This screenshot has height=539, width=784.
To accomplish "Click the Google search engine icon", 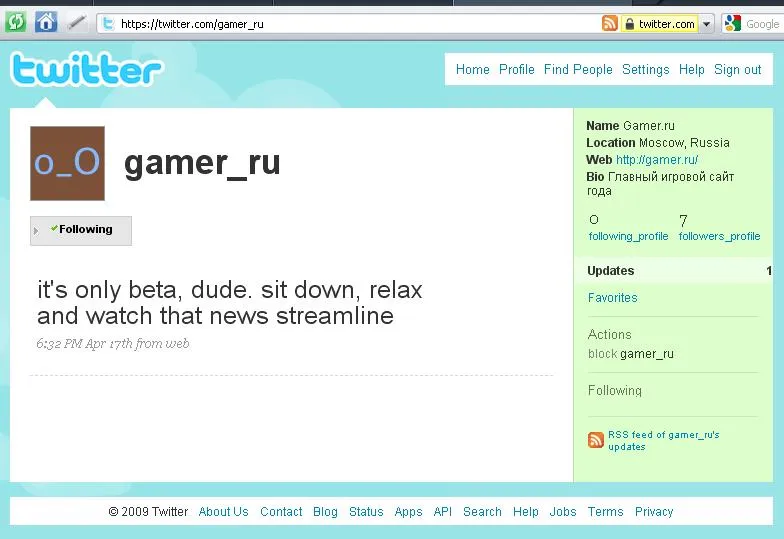I will [x=732, y=24].
